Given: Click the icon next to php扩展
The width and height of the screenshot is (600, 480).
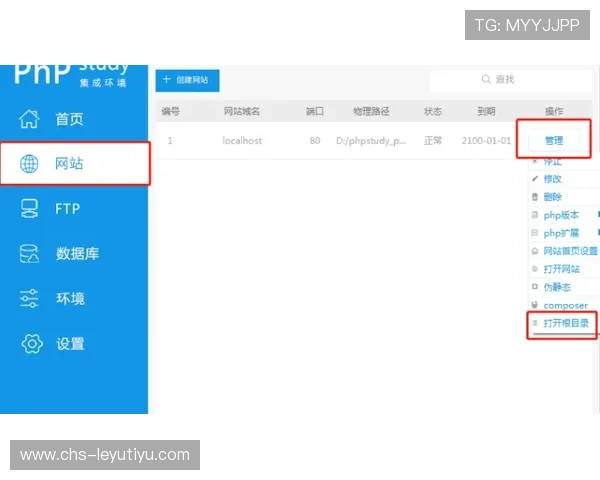Looking at the screenshot, I should point(535,233).
